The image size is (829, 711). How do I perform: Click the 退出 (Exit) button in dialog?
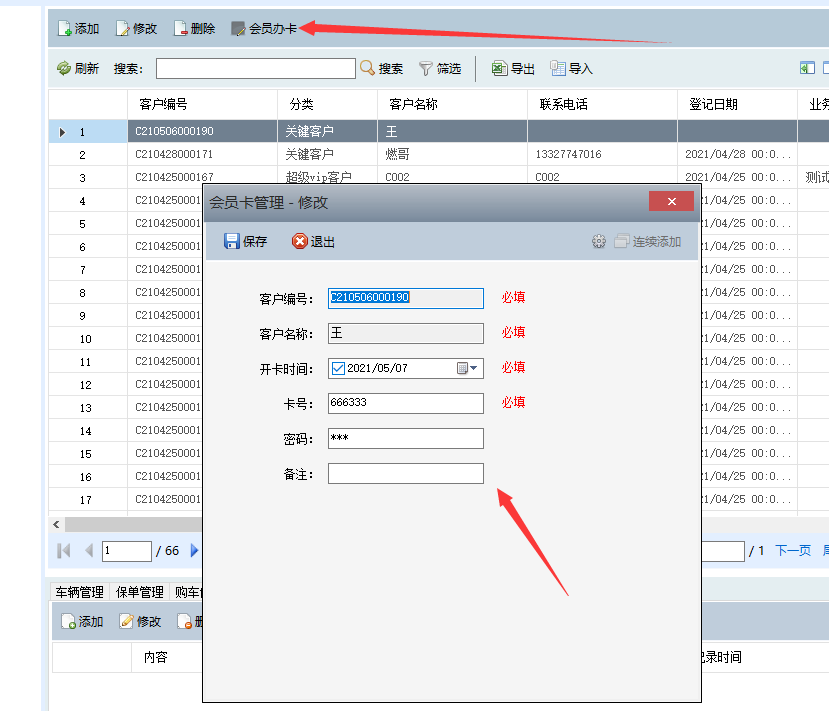click(x=313, y=241)
